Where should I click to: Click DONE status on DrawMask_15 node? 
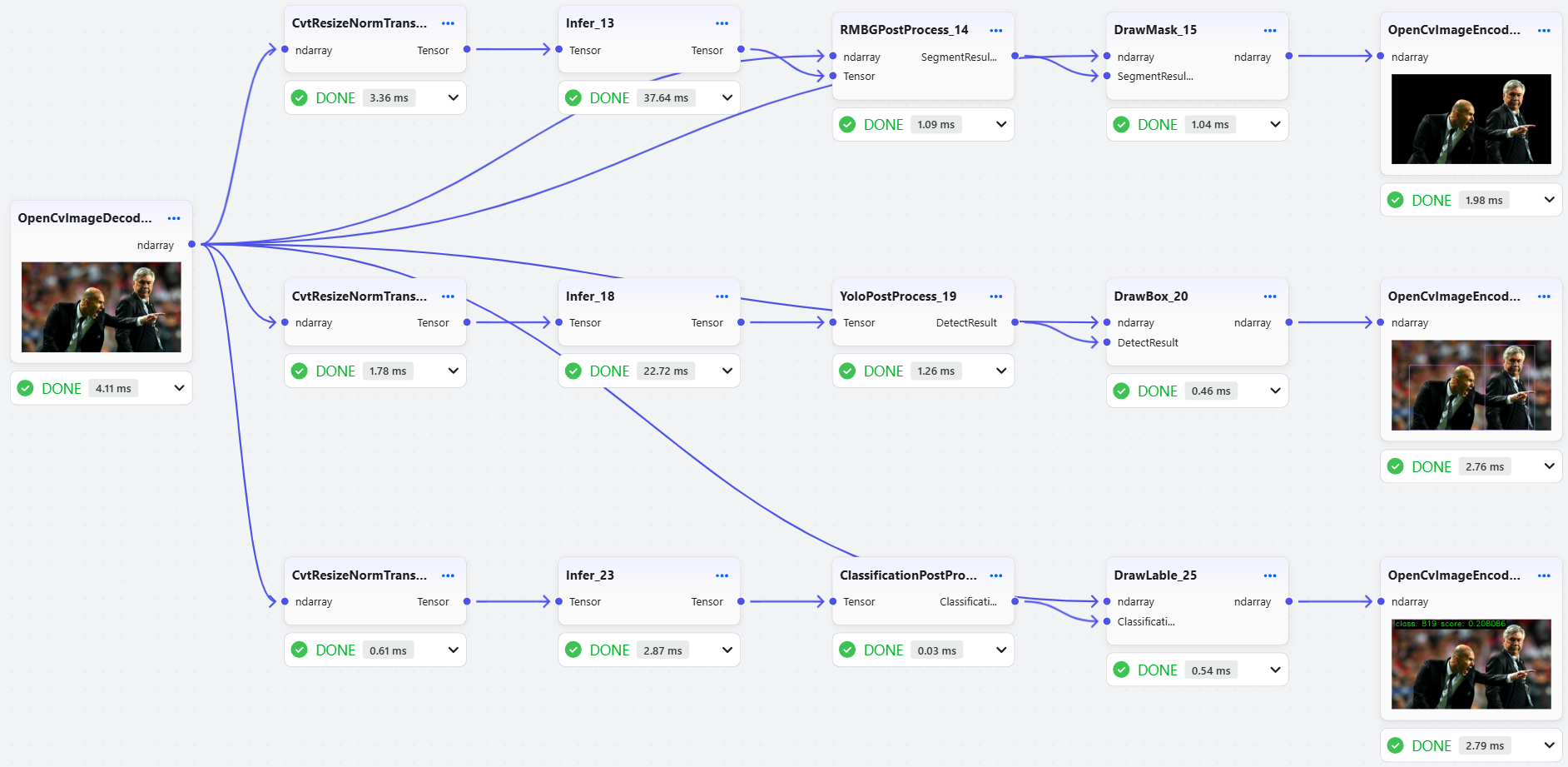[x=1158, y=124]
